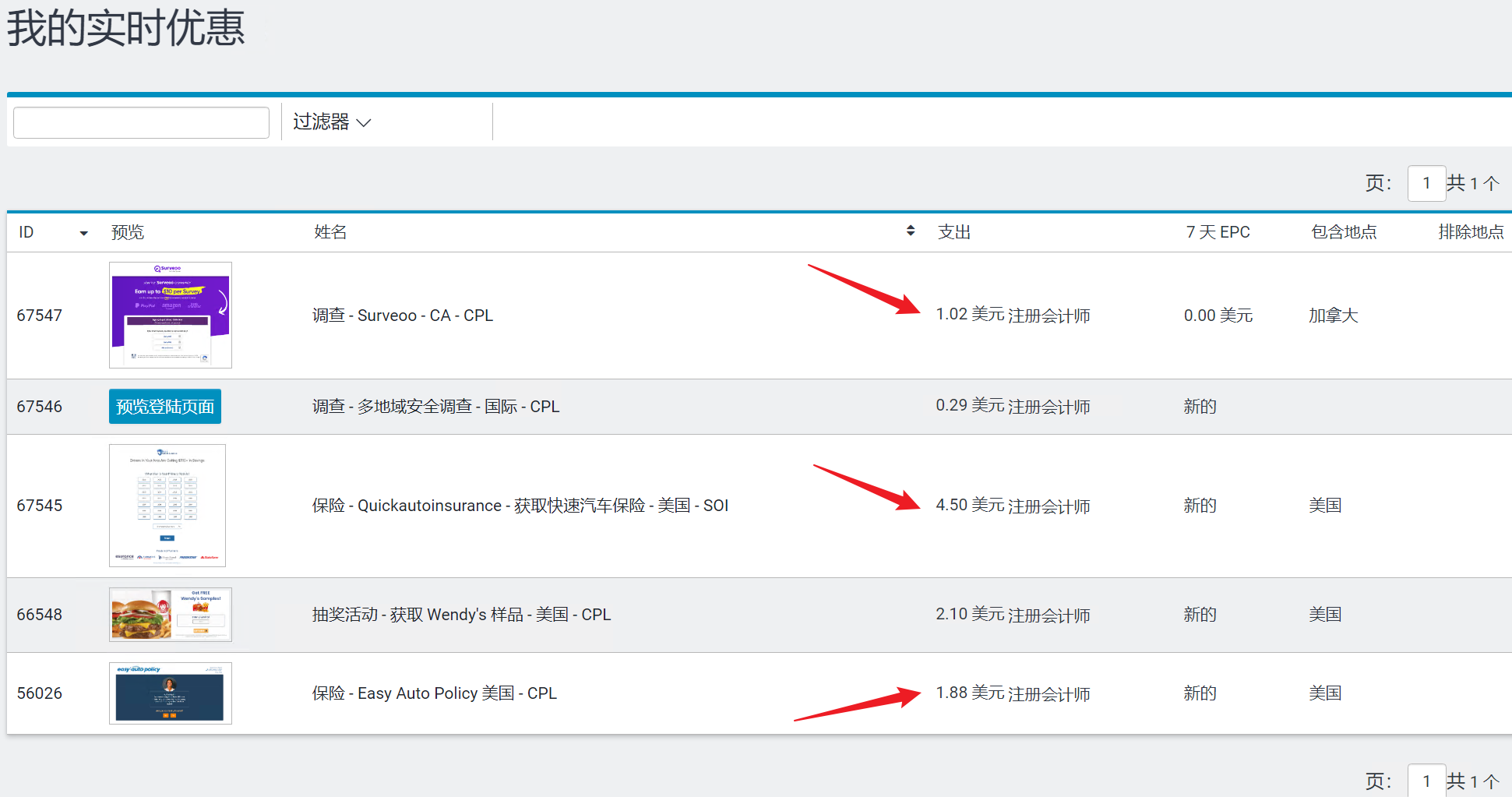Click the search input field
The image size is (1512, 797).
tap(141, 123)
